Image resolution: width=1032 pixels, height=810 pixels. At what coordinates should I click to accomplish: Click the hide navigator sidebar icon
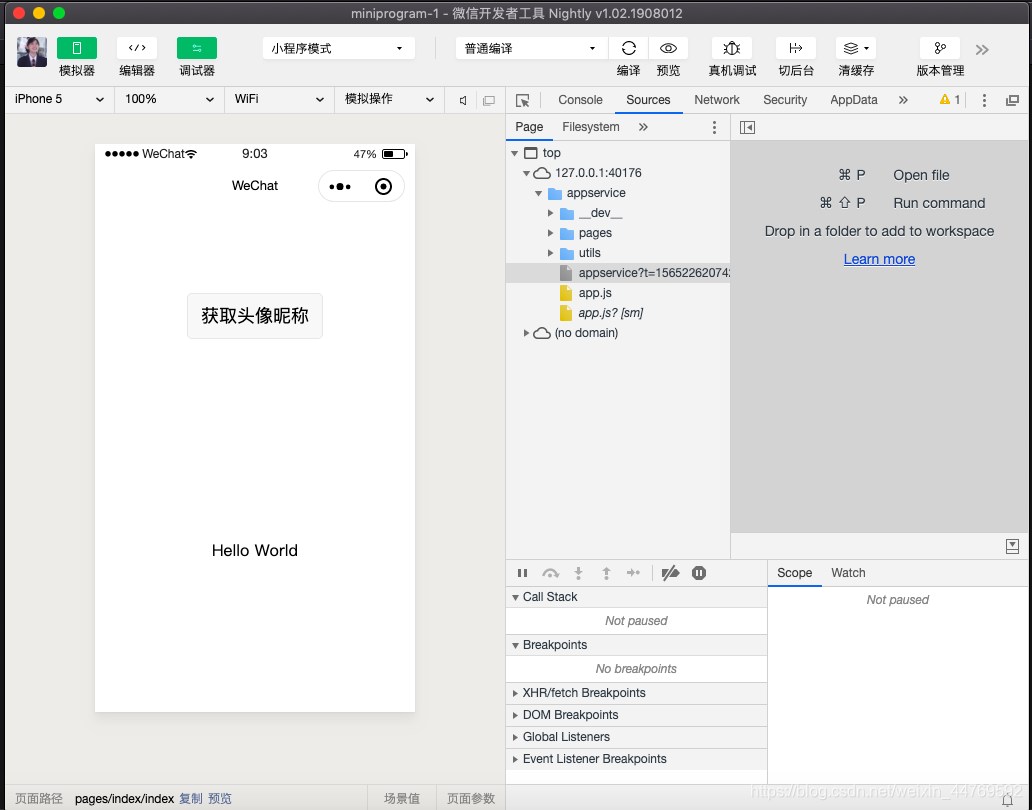point(747,128)
